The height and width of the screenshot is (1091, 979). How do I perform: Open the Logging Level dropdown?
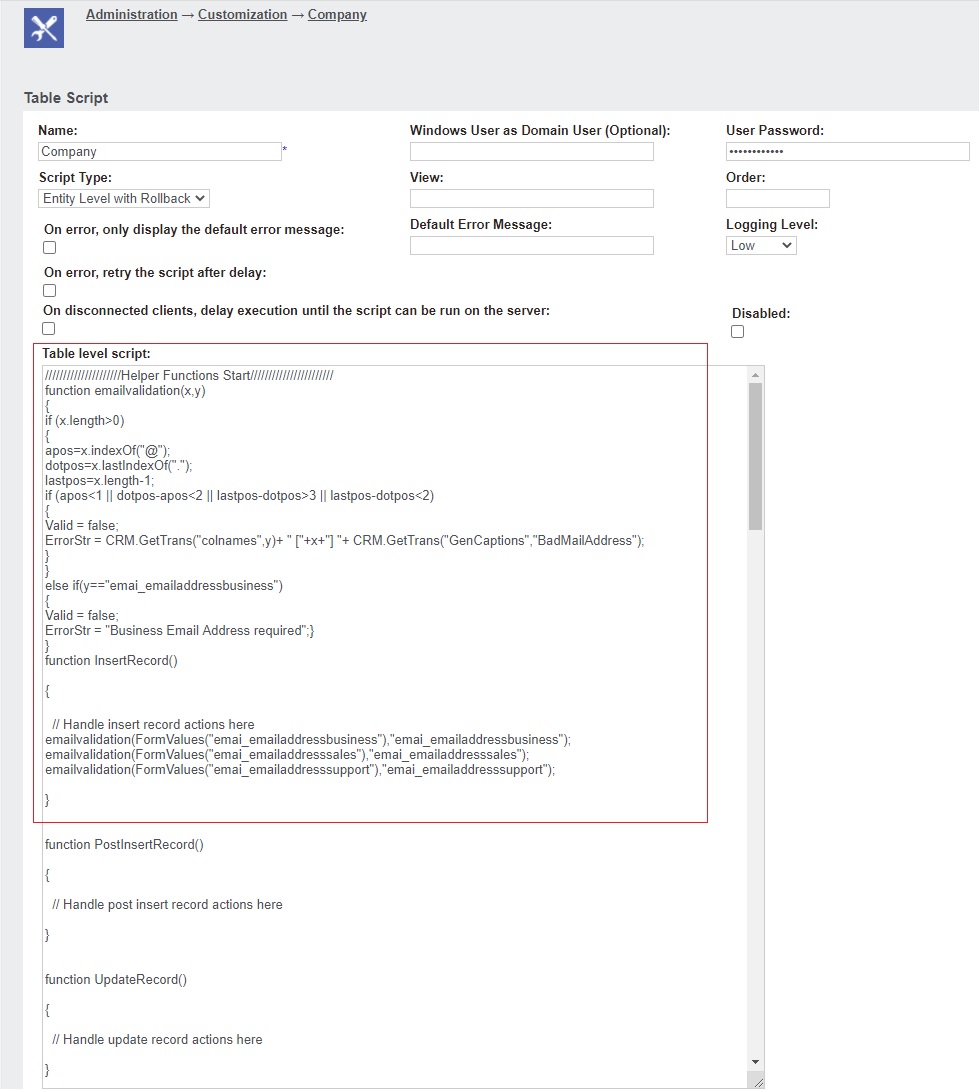tap(760, 245)
